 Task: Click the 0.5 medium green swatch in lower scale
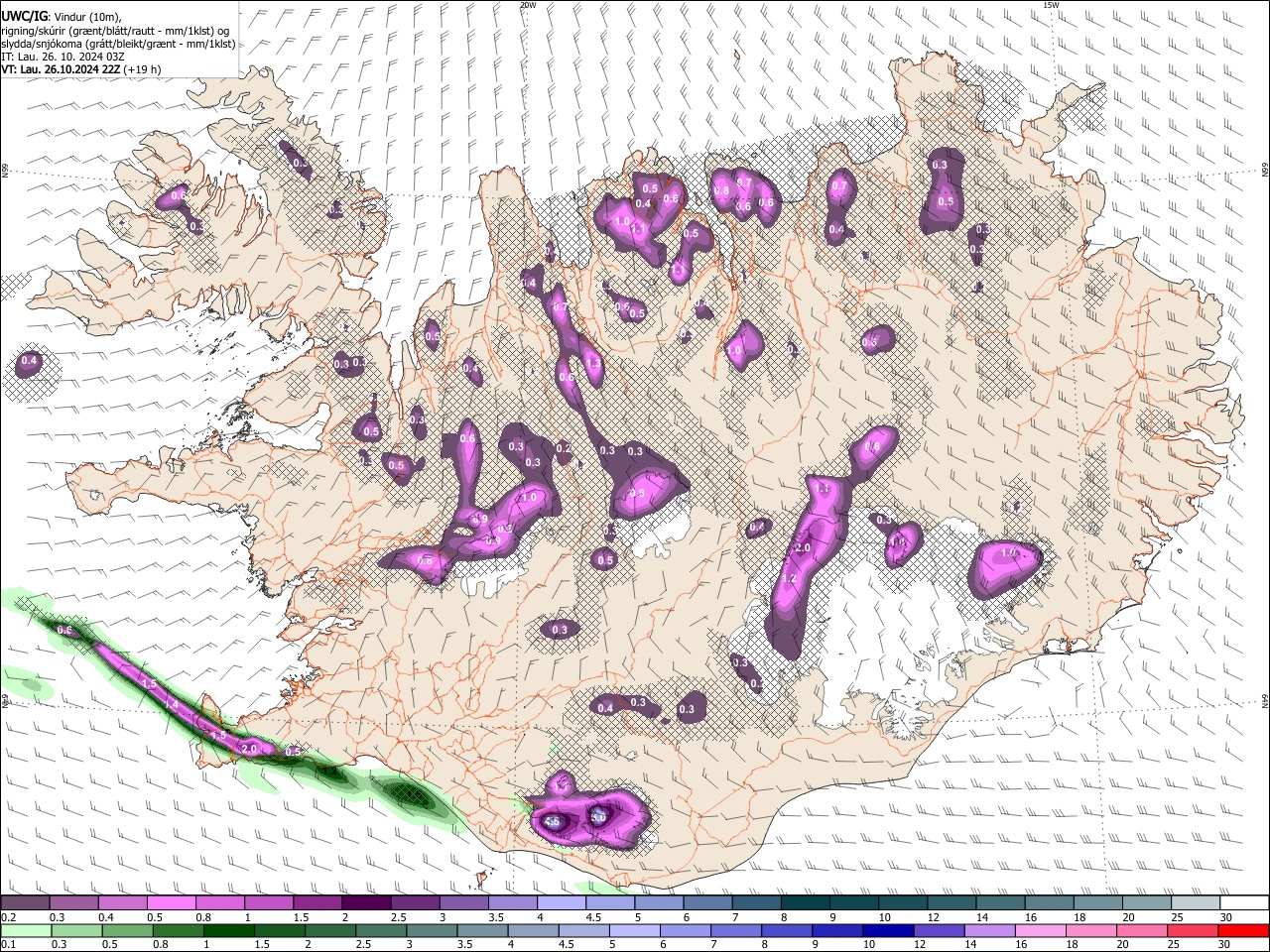click(x=127, y=930)
